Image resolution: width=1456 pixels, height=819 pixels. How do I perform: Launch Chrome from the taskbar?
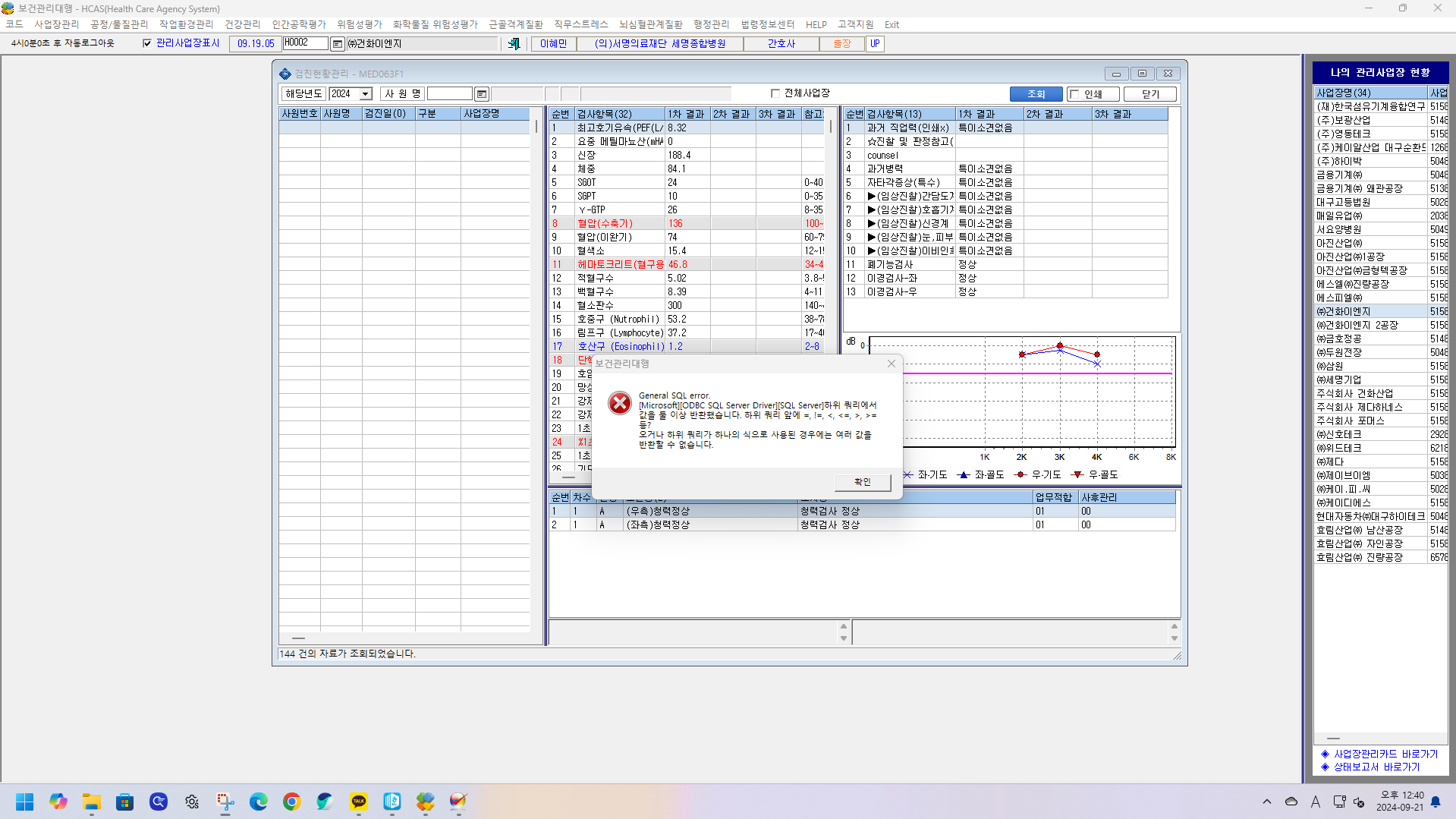click(x=292, y=802)
